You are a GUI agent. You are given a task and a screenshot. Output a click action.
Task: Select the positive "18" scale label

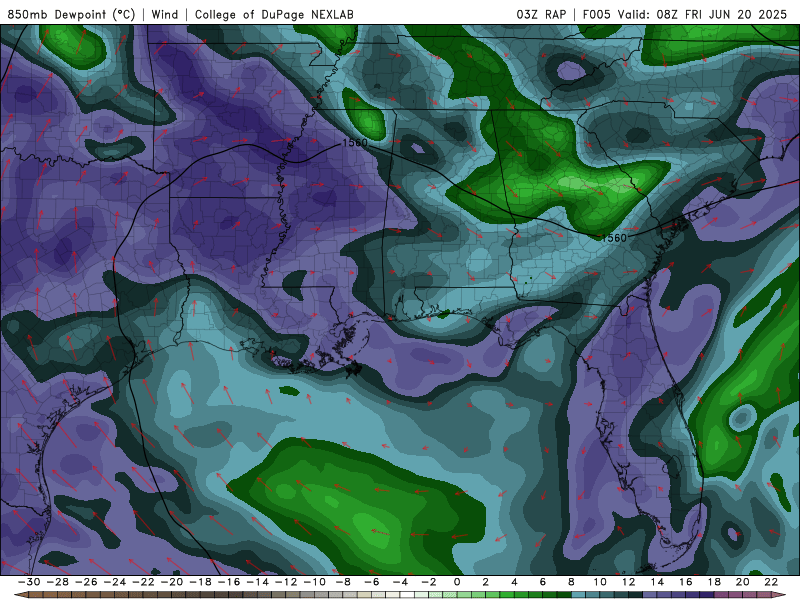point(714,582)
